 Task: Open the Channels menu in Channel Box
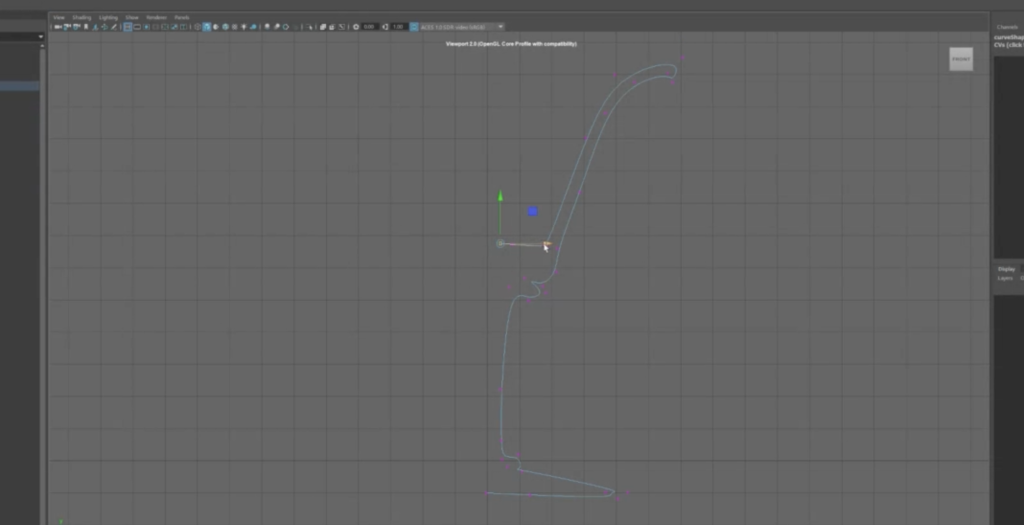(x=1008, y=27)
